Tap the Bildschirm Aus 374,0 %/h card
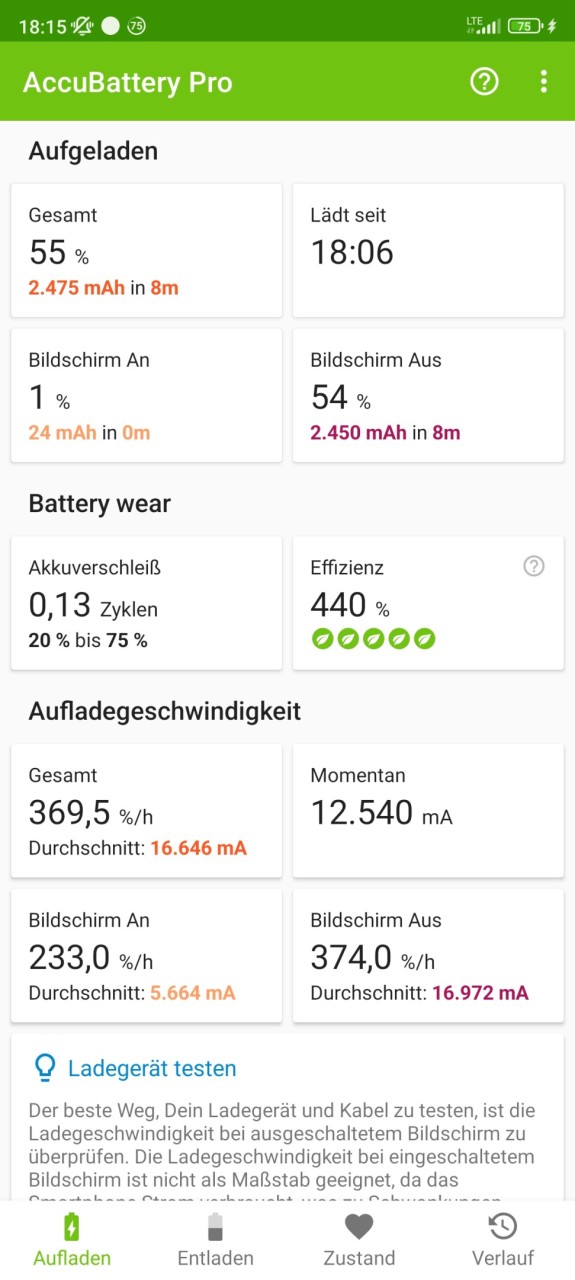This screenshot has width=575, height=1280. click(428, 955)
